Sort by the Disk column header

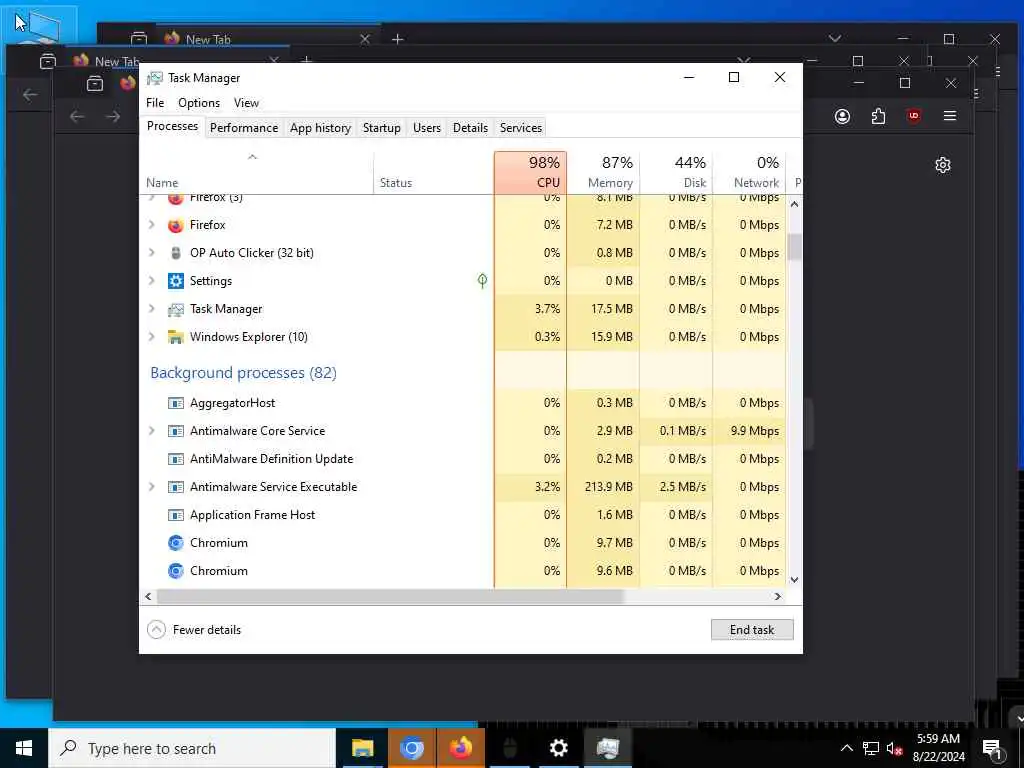(676, 172)
